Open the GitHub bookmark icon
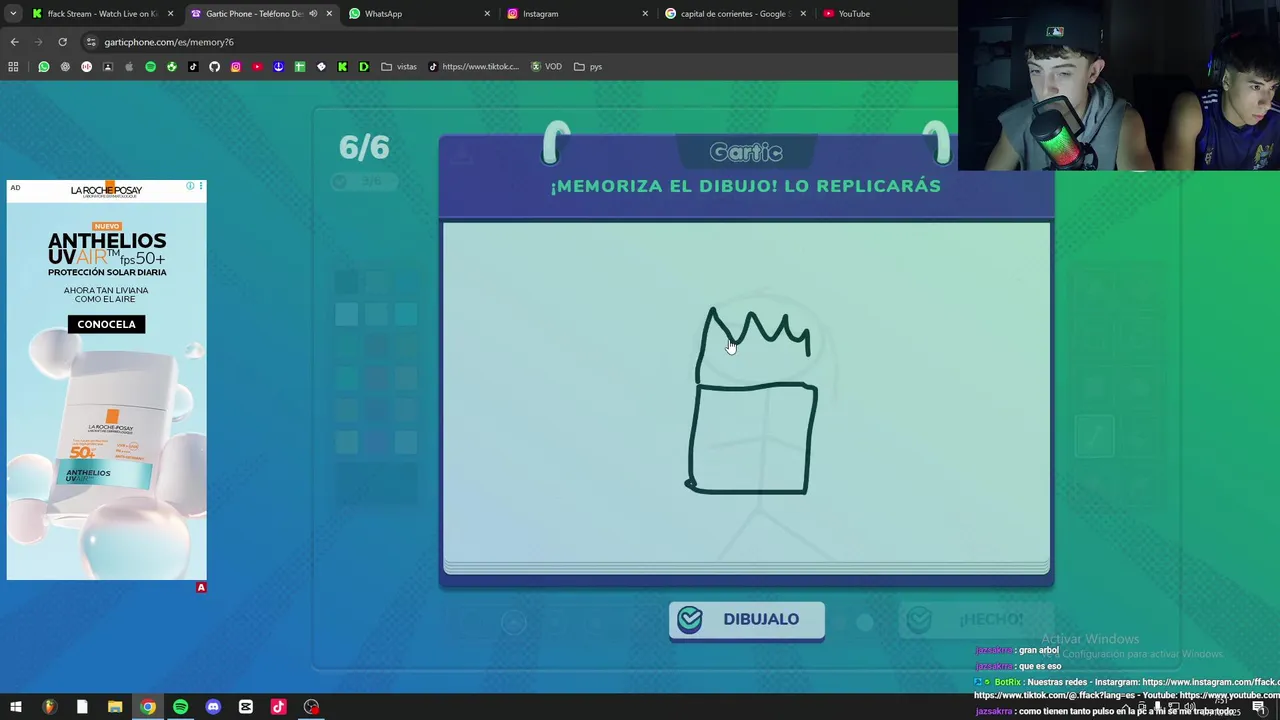 pyautogui.click(x=214, y=67)
